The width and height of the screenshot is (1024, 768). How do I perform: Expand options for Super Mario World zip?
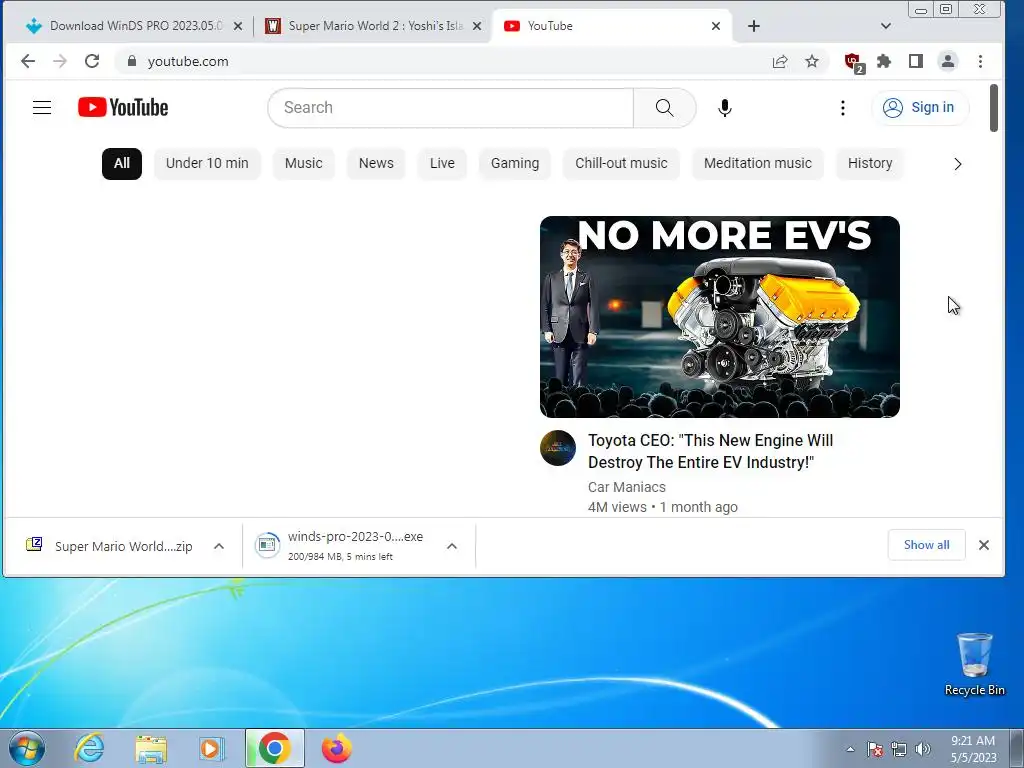point(219,546)
